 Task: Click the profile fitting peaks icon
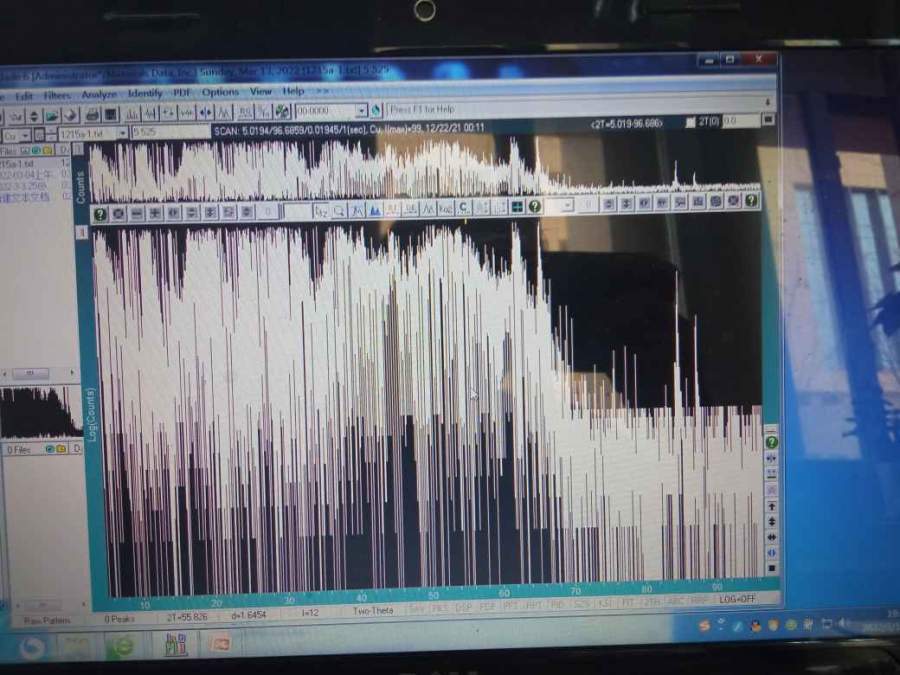(224, 112)
